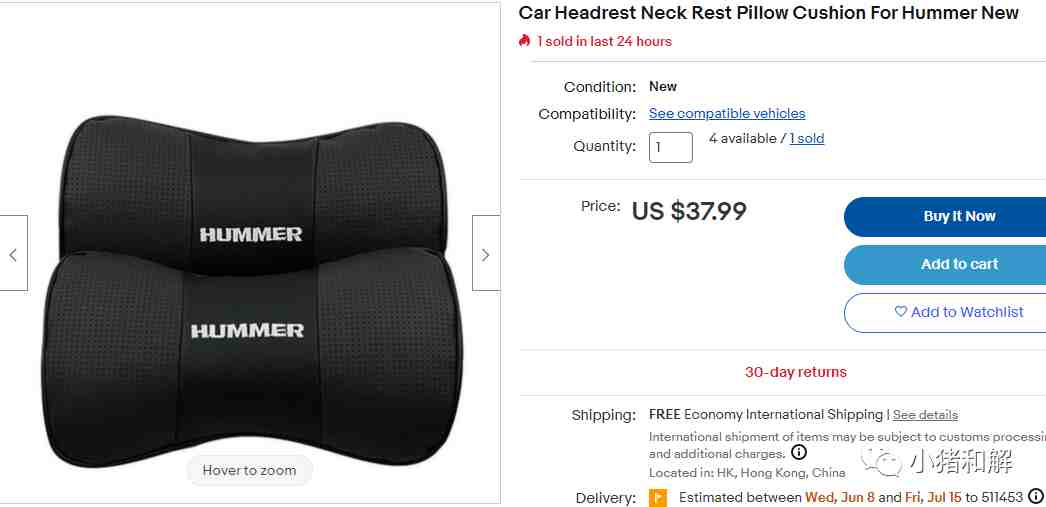Screen dimensions: 1046x507
Task: Click the upper Hummer pillow in the image
Action: pyautogui.click(x=253, y=190)
